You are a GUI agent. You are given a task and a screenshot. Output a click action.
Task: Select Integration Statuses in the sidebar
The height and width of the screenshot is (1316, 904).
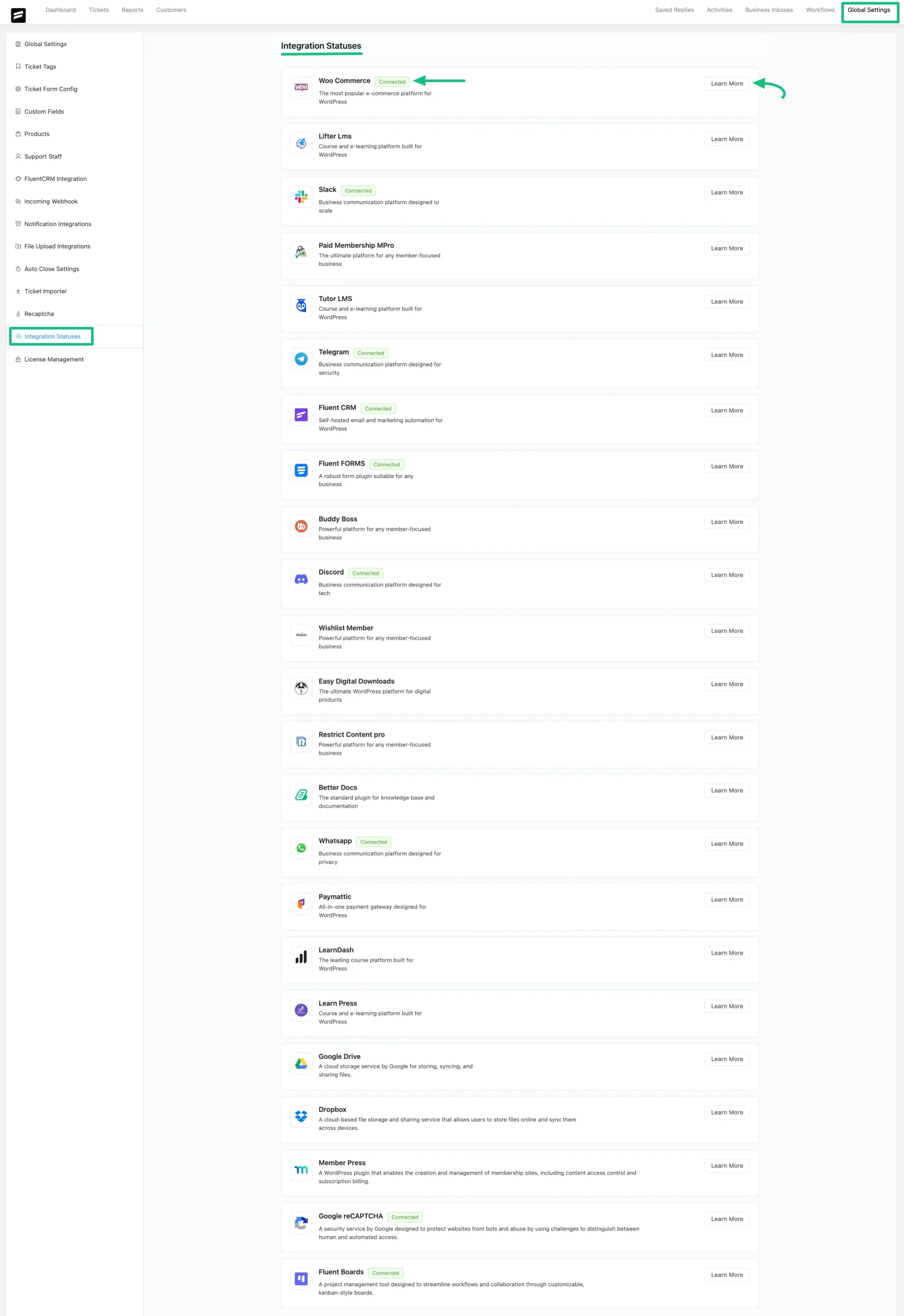click(x=52, y=337)
